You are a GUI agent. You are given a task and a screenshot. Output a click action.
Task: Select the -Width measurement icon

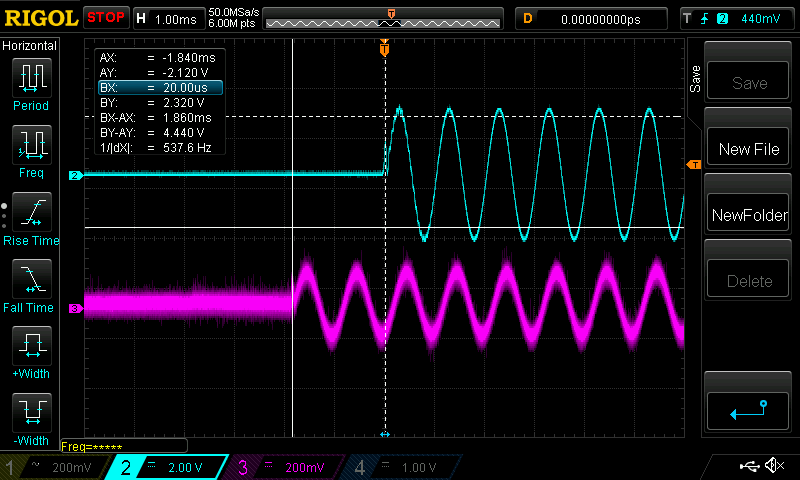click(x=31, y=413)
